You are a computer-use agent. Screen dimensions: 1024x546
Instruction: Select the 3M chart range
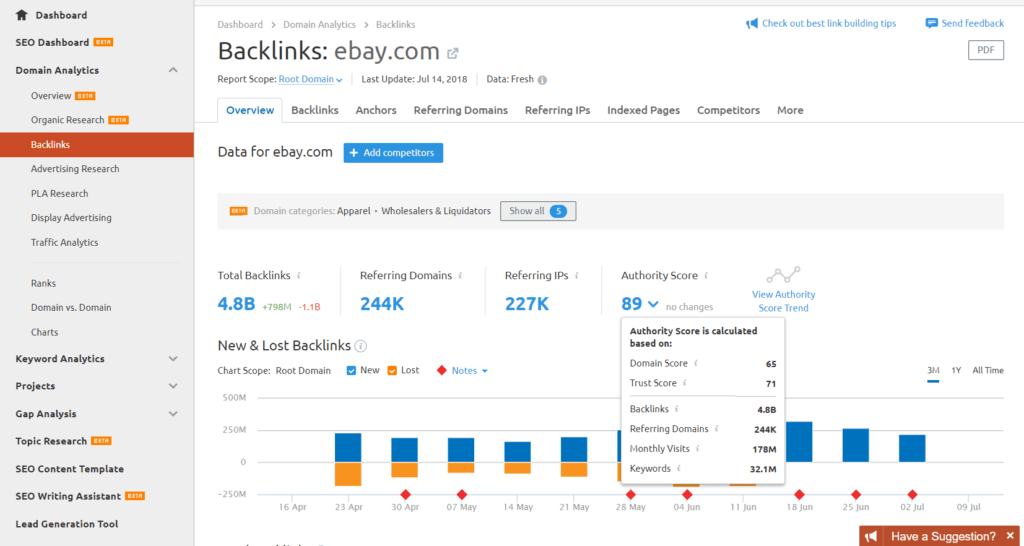[933, 371]
